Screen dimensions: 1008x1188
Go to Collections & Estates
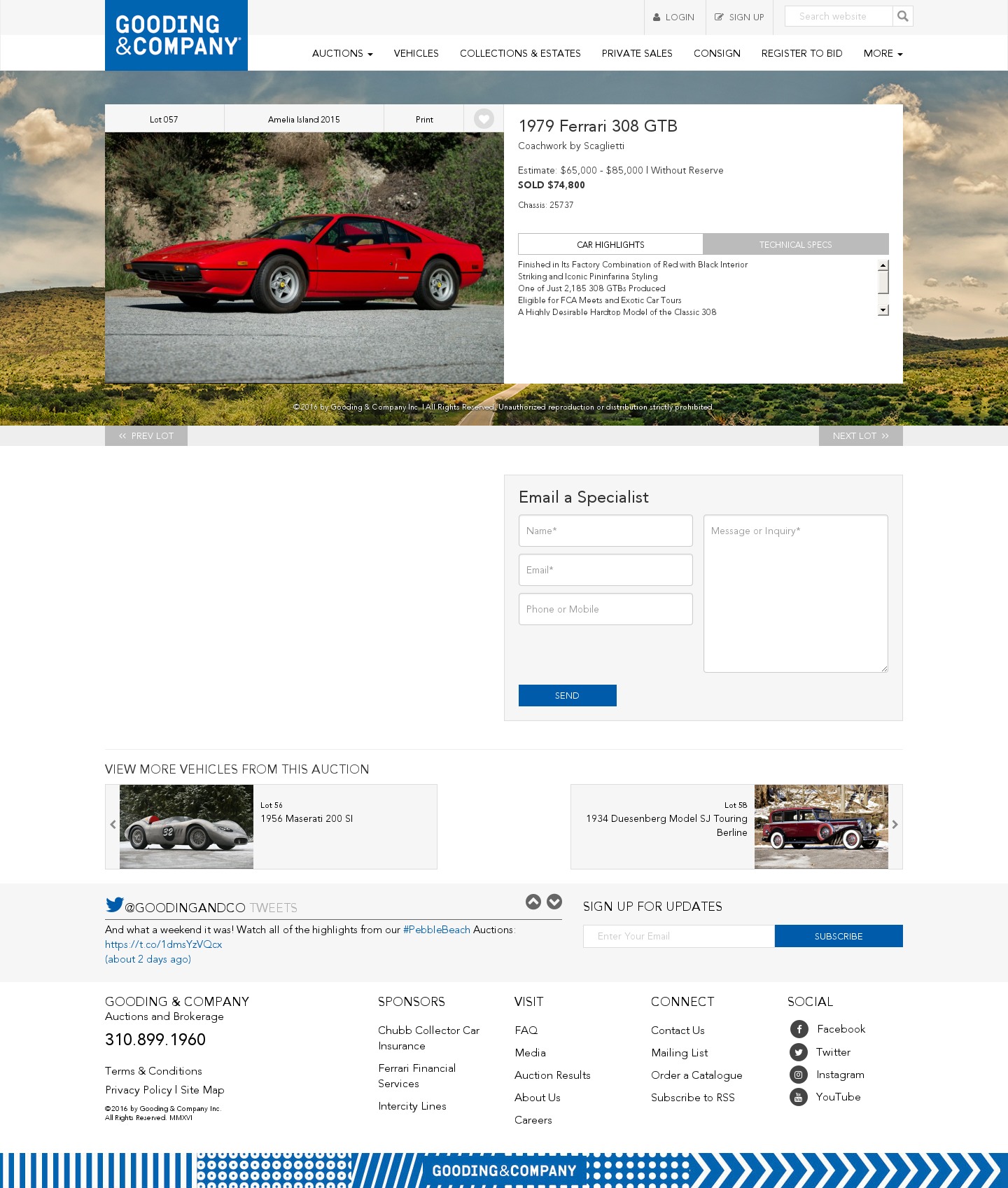520,53
